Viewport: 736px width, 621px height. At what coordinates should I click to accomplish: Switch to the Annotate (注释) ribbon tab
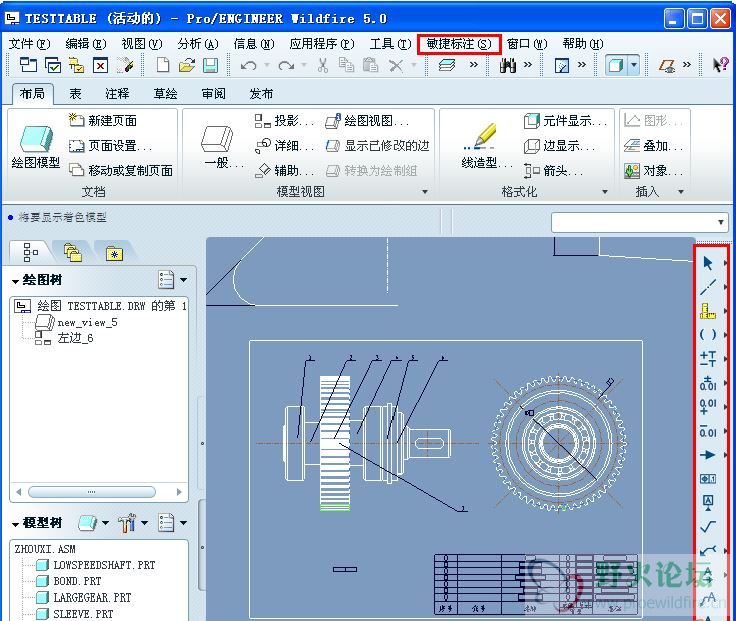(x=117, y=93)
